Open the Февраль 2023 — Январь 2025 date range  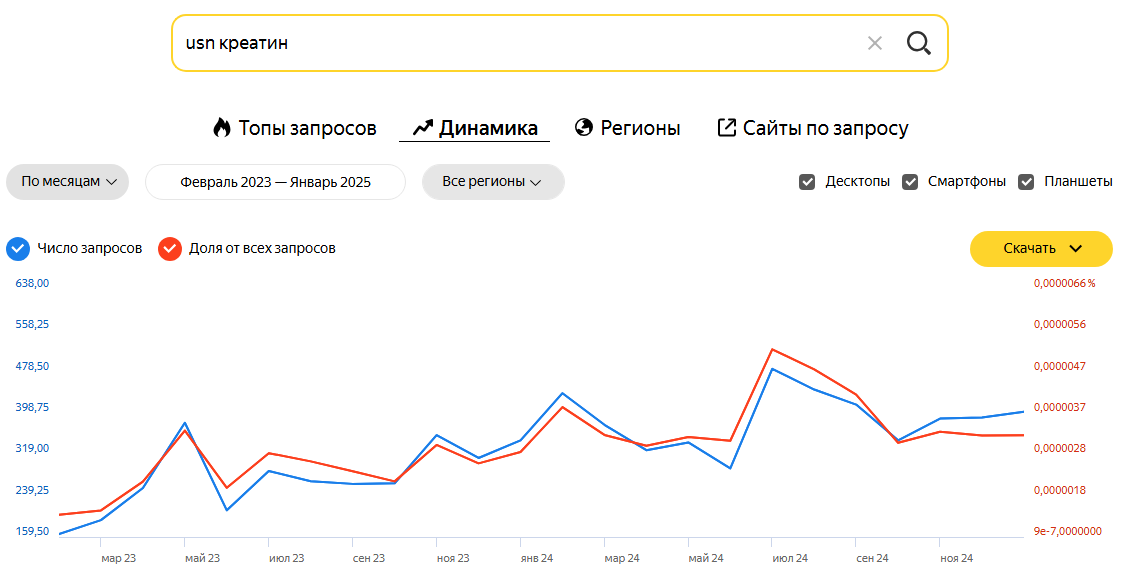tap(275, 182)
